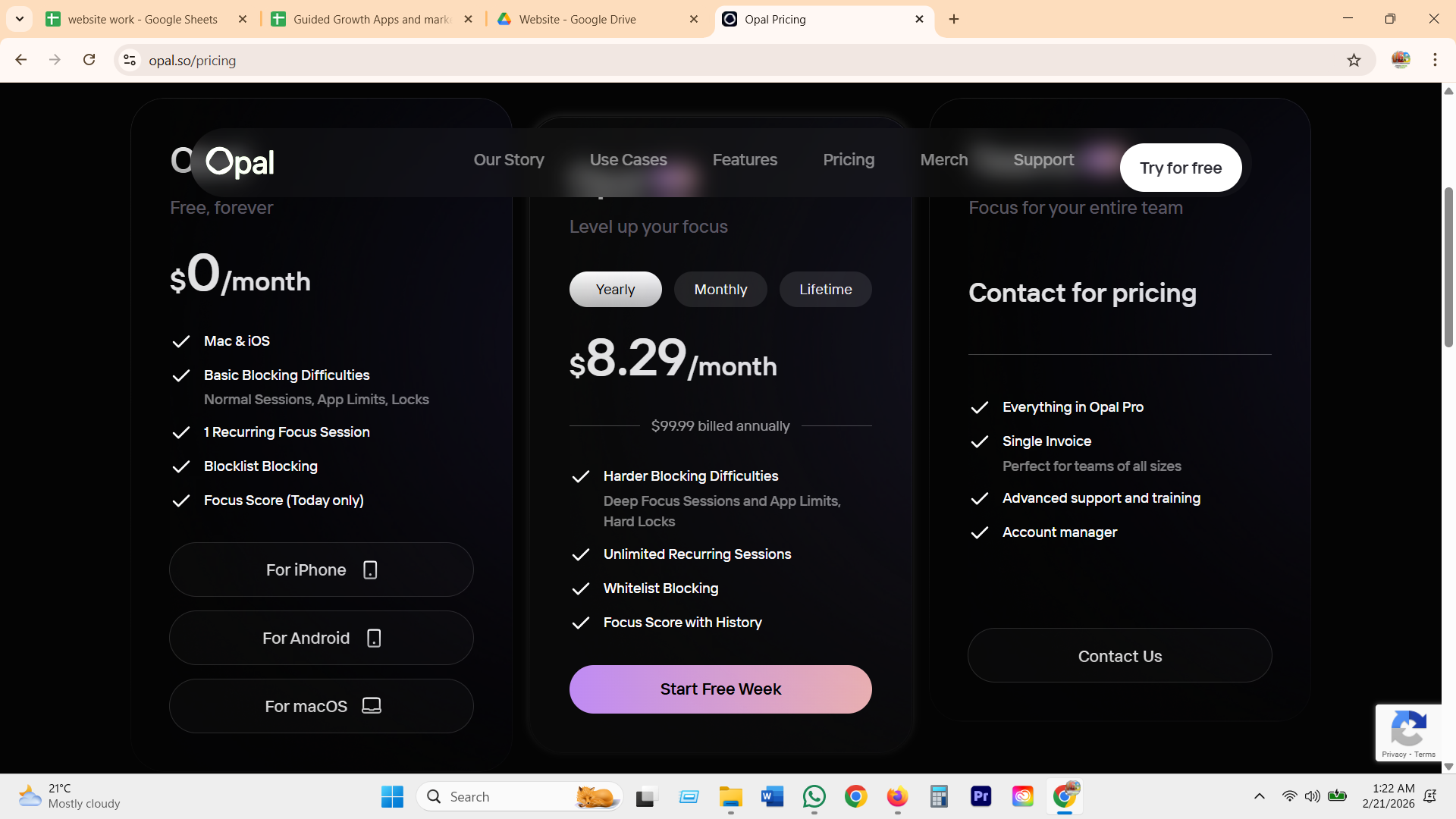The height and width of the screenshot is (819, 1456).
Task: Open Adobe Premiere Pro from the taskbar
Action: coord(981,796)
